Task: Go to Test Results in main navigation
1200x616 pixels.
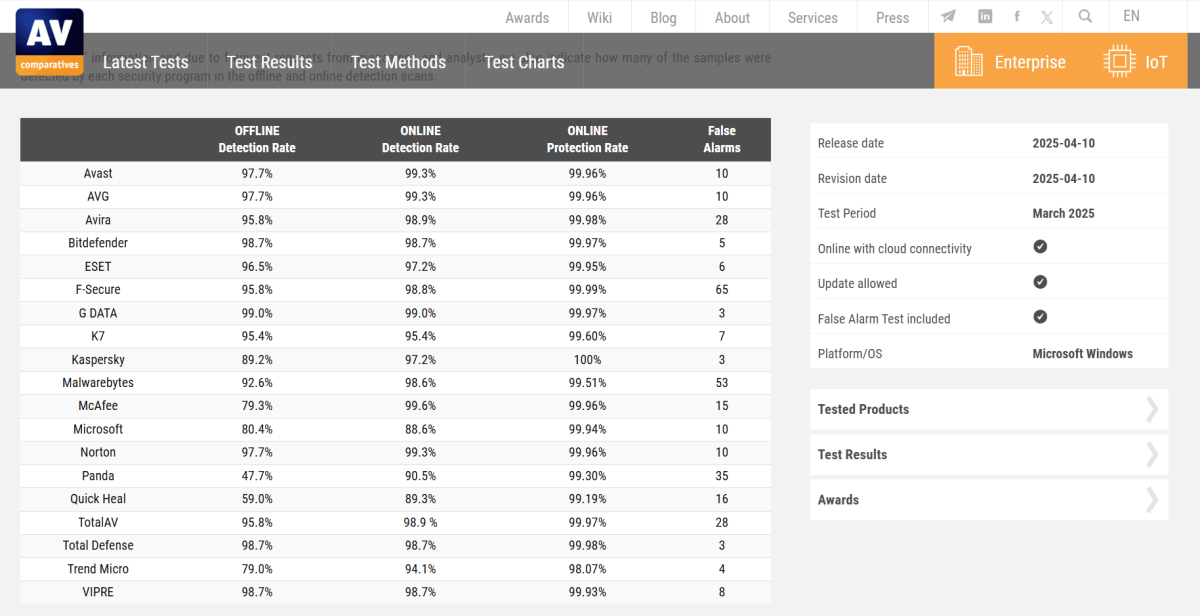Action: click(x=270, y=62)
